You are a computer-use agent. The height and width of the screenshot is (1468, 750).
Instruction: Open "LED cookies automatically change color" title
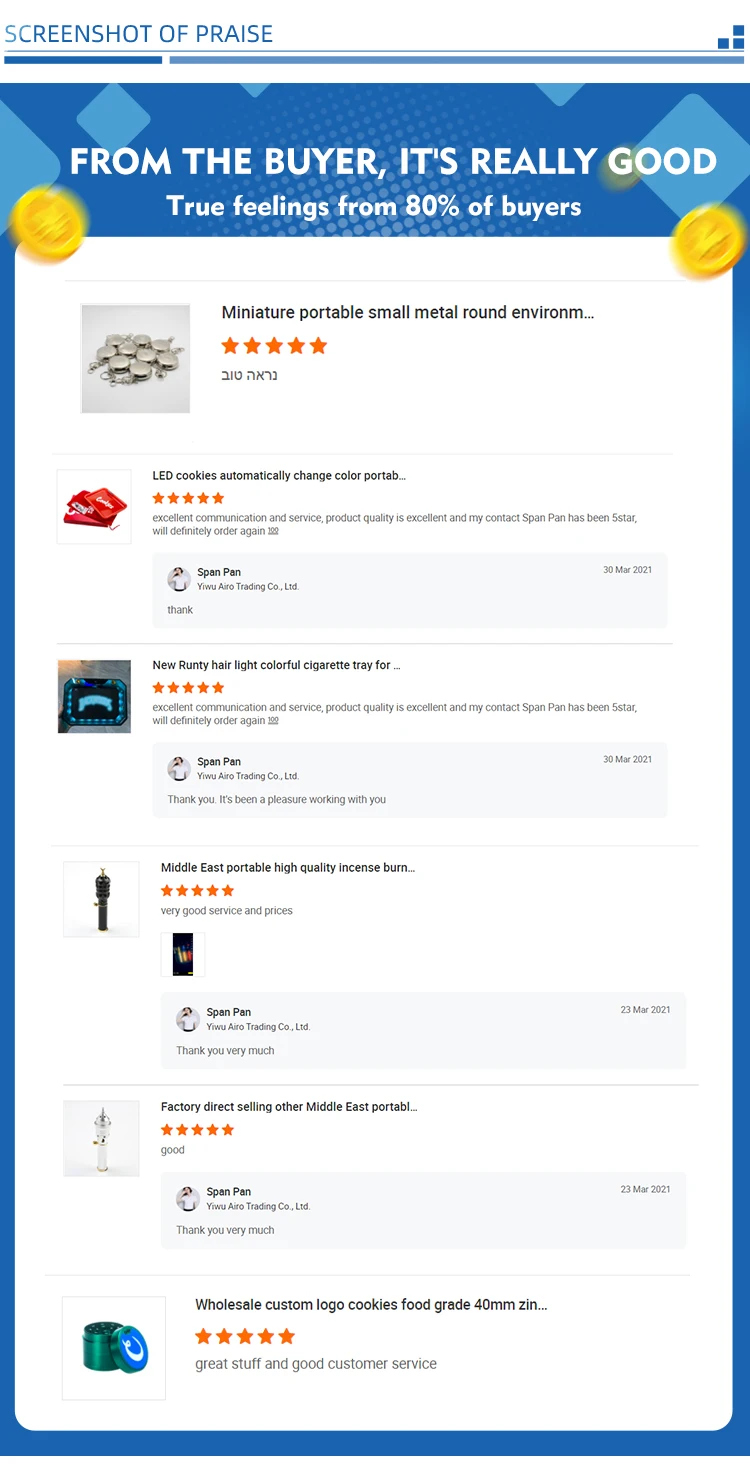point(279,476)
